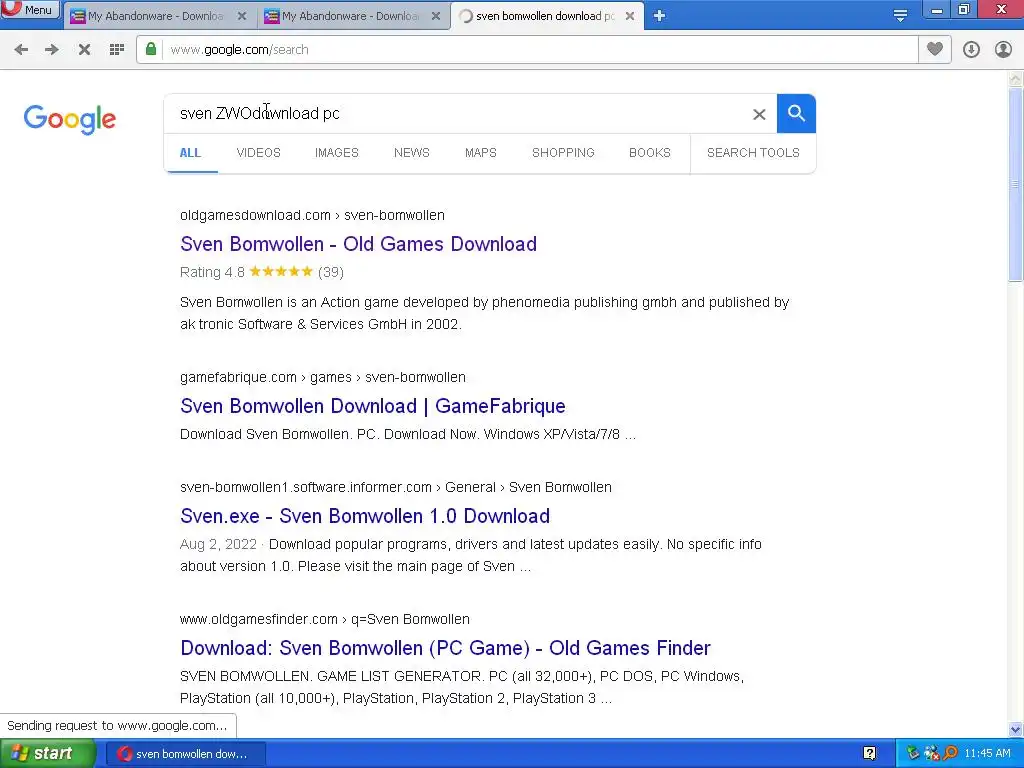Viewport: 1024px width, 768px height.
Task: Stop loading the page with the X icon
Action: 84,50
